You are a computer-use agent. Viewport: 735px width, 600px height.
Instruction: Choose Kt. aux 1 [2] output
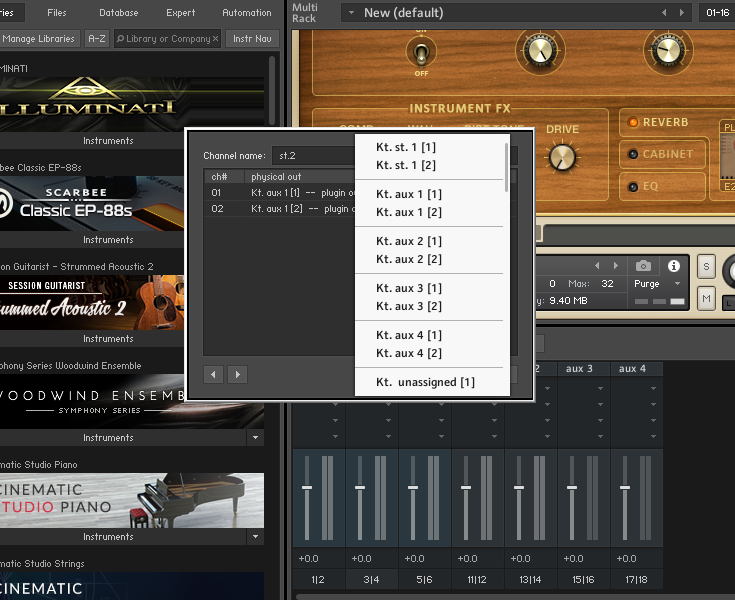pyautogui.click(x=408, y=212)
